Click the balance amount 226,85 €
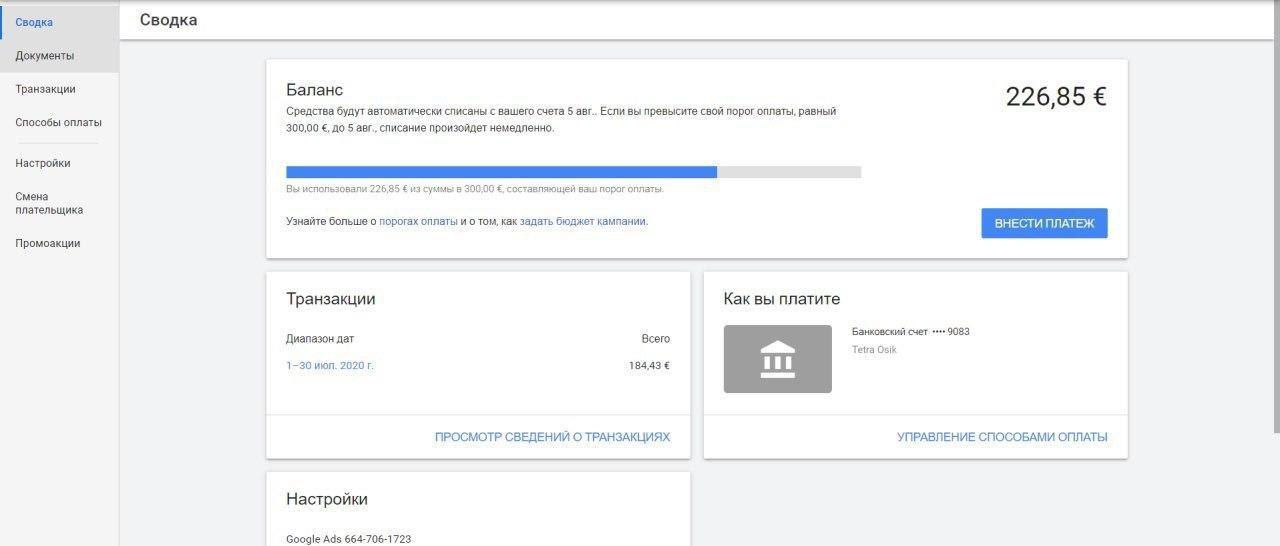 (1056, 97)
